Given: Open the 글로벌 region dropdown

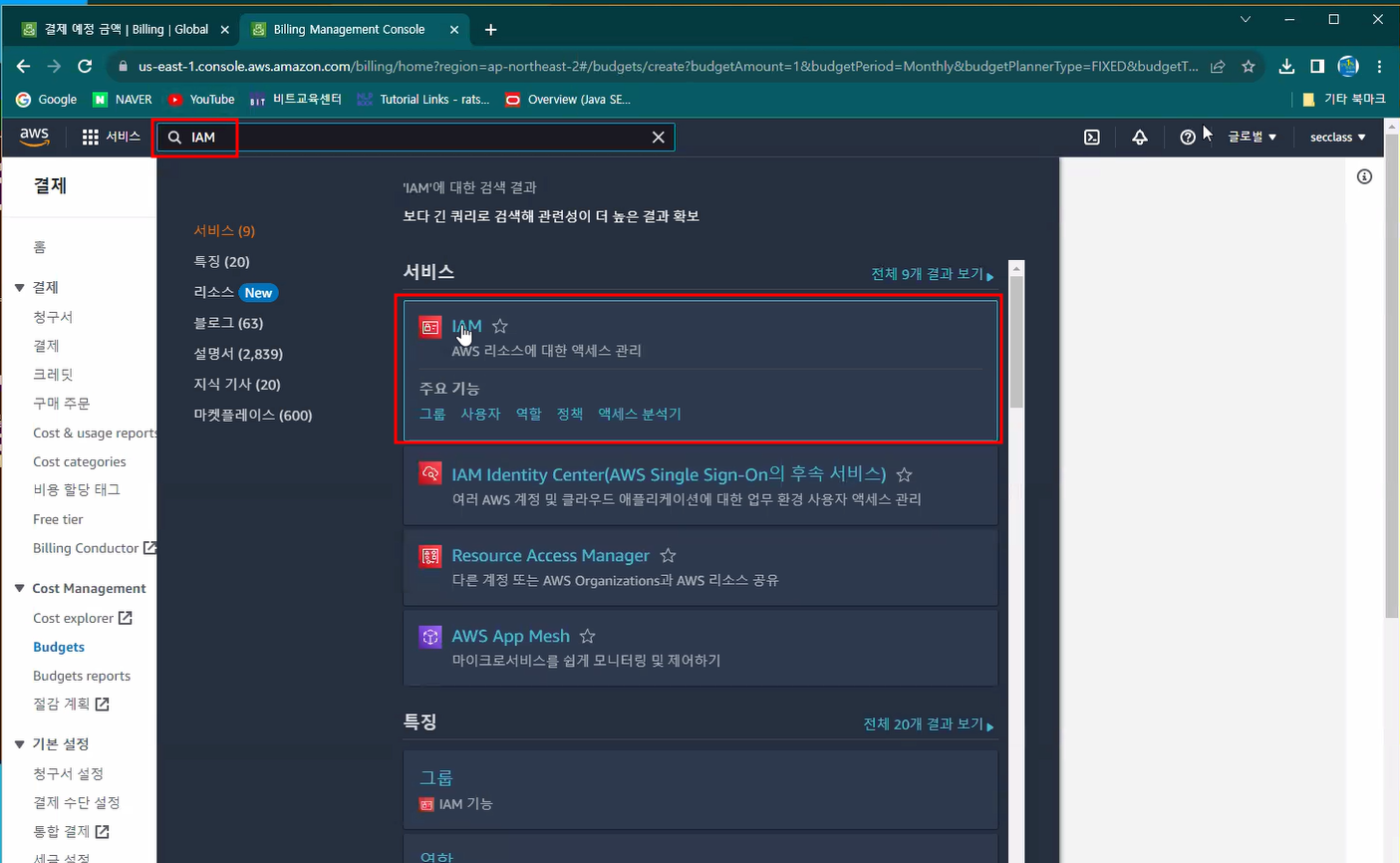Looking at the screenshot, I should point(1252,138).
